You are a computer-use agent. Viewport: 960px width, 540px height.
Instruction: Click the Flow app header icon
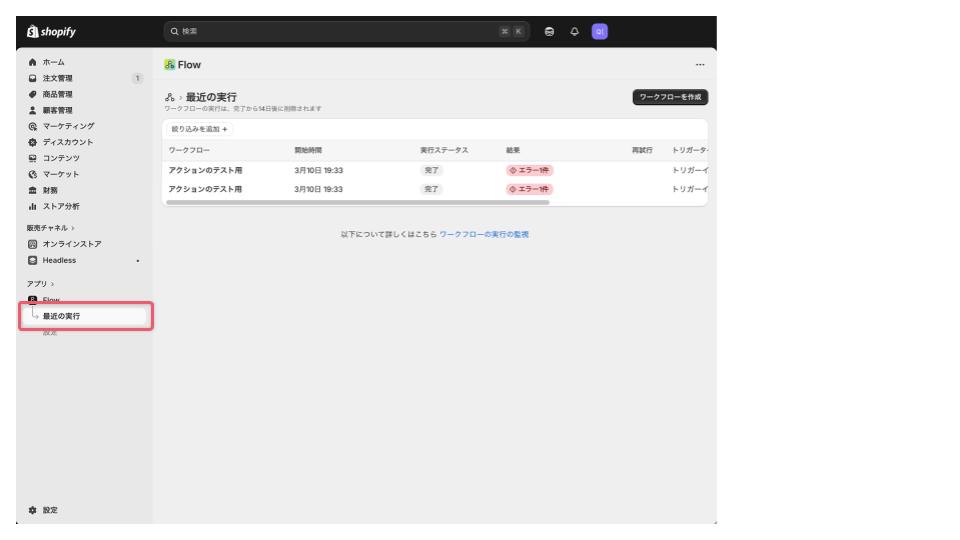[170, 64]
